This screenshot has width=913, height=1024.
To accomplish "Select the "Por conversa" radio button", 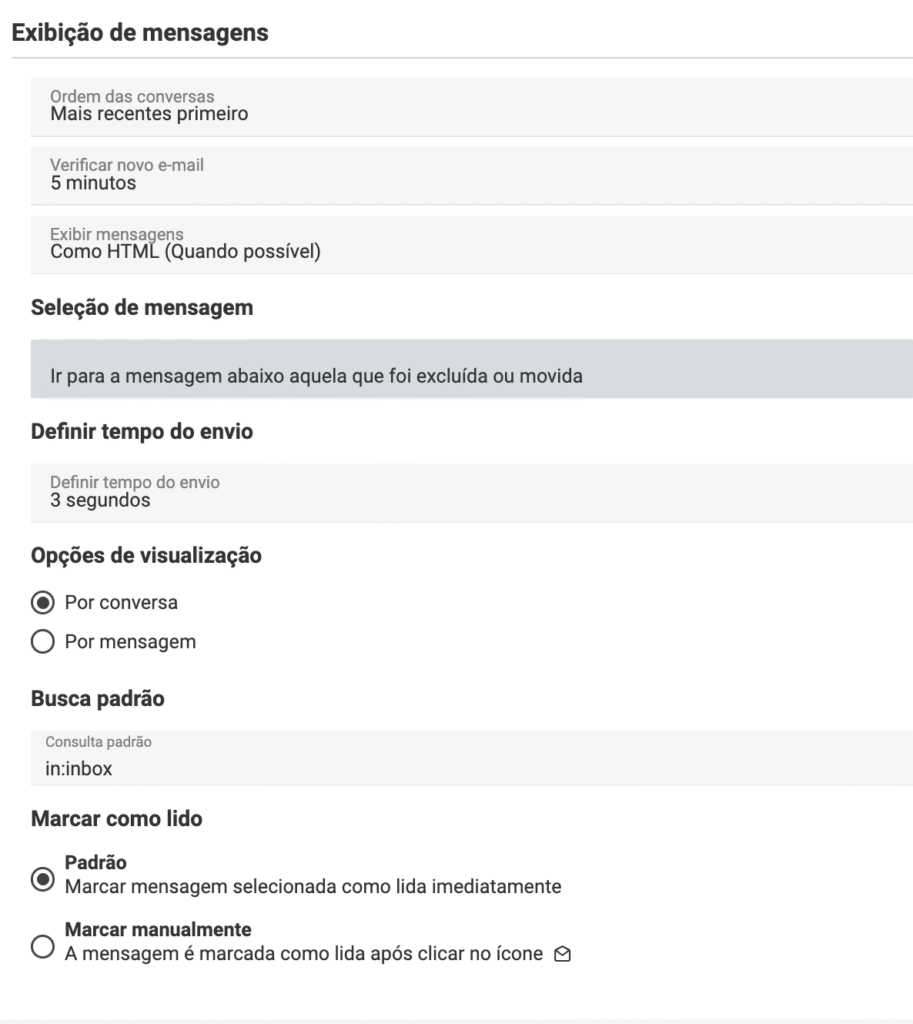I will tap(42, 603).
